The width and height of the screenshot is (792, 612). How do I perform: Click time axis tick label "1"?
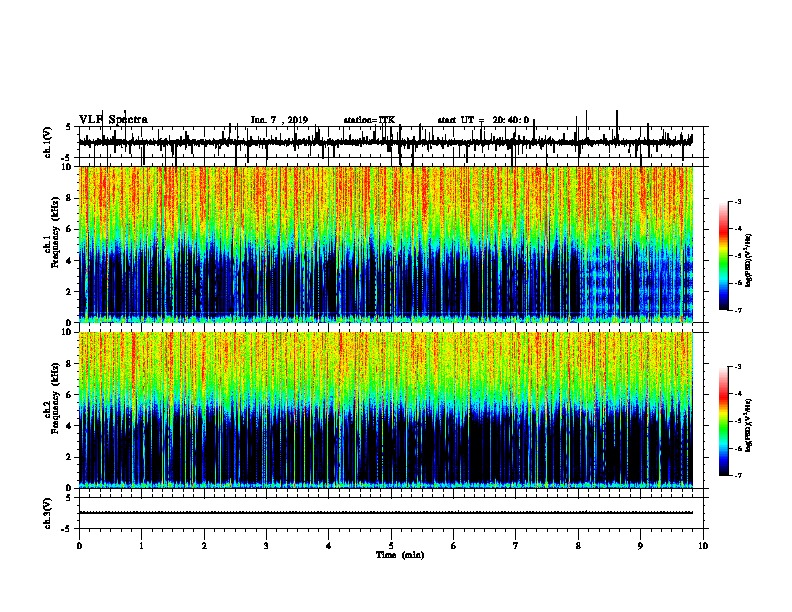click(x=141, y=546)
